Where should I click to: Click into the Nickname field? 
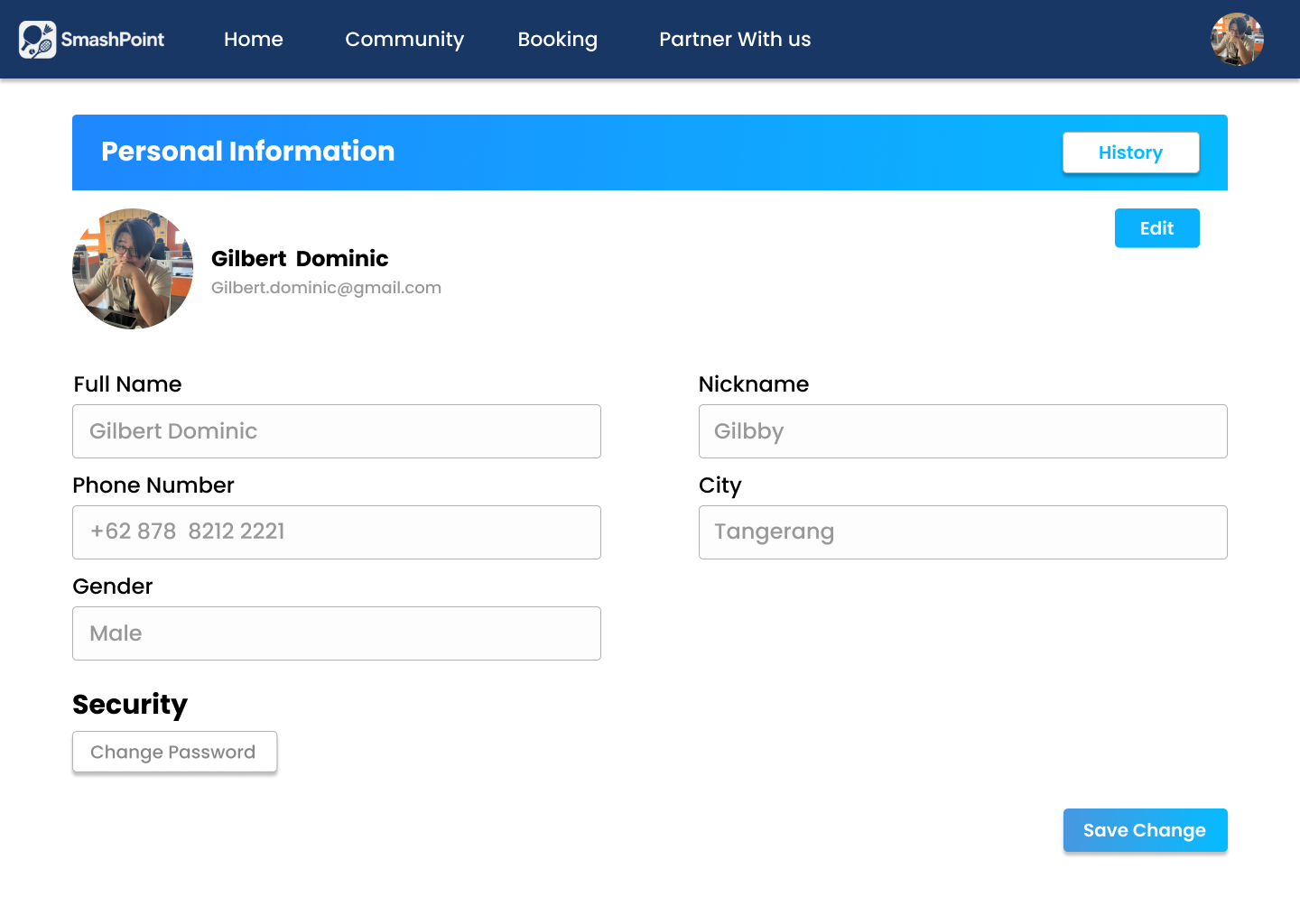coord(962,431)
